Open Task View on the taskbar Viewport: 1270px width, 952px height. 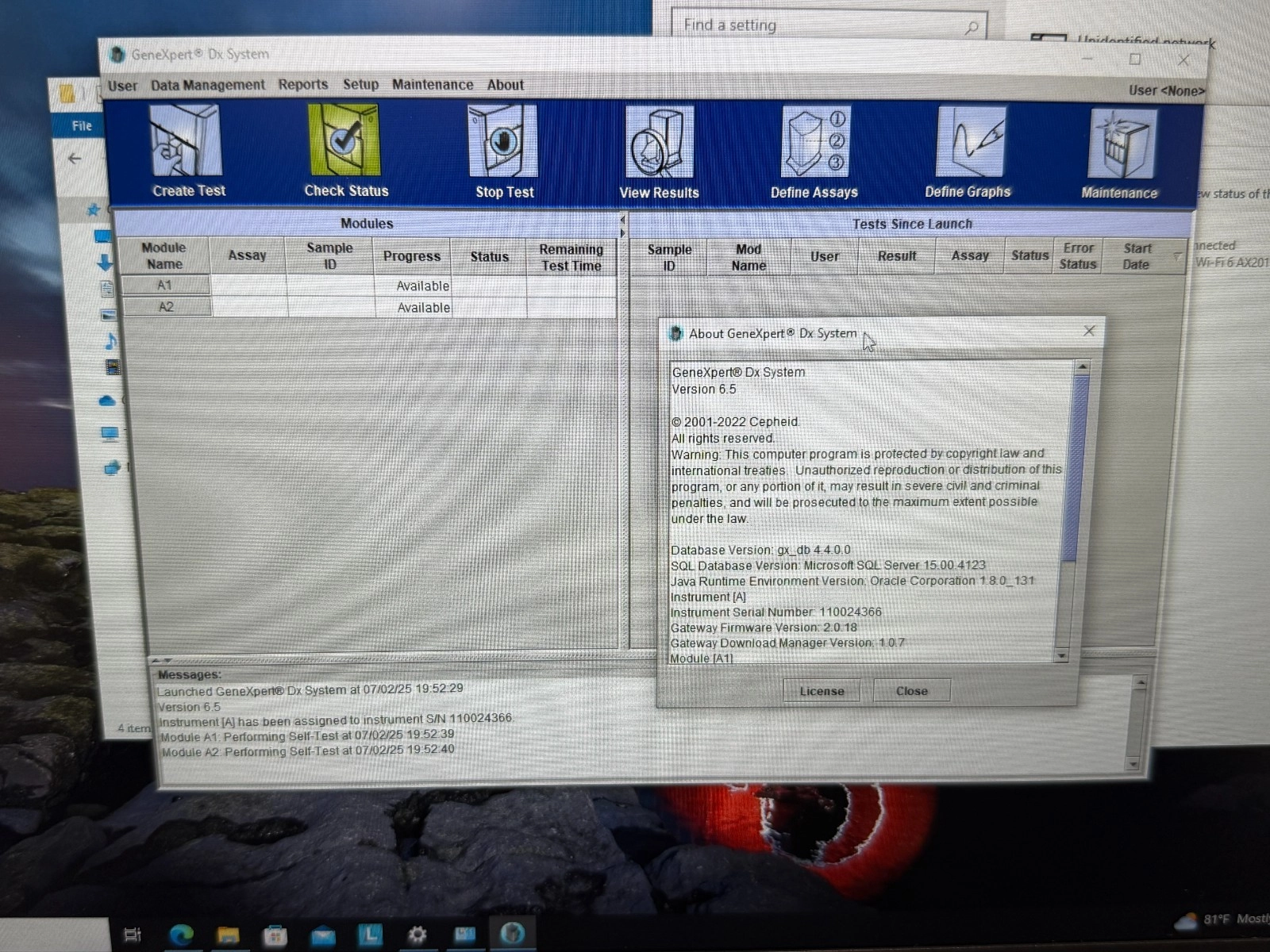tap(133, 935)
